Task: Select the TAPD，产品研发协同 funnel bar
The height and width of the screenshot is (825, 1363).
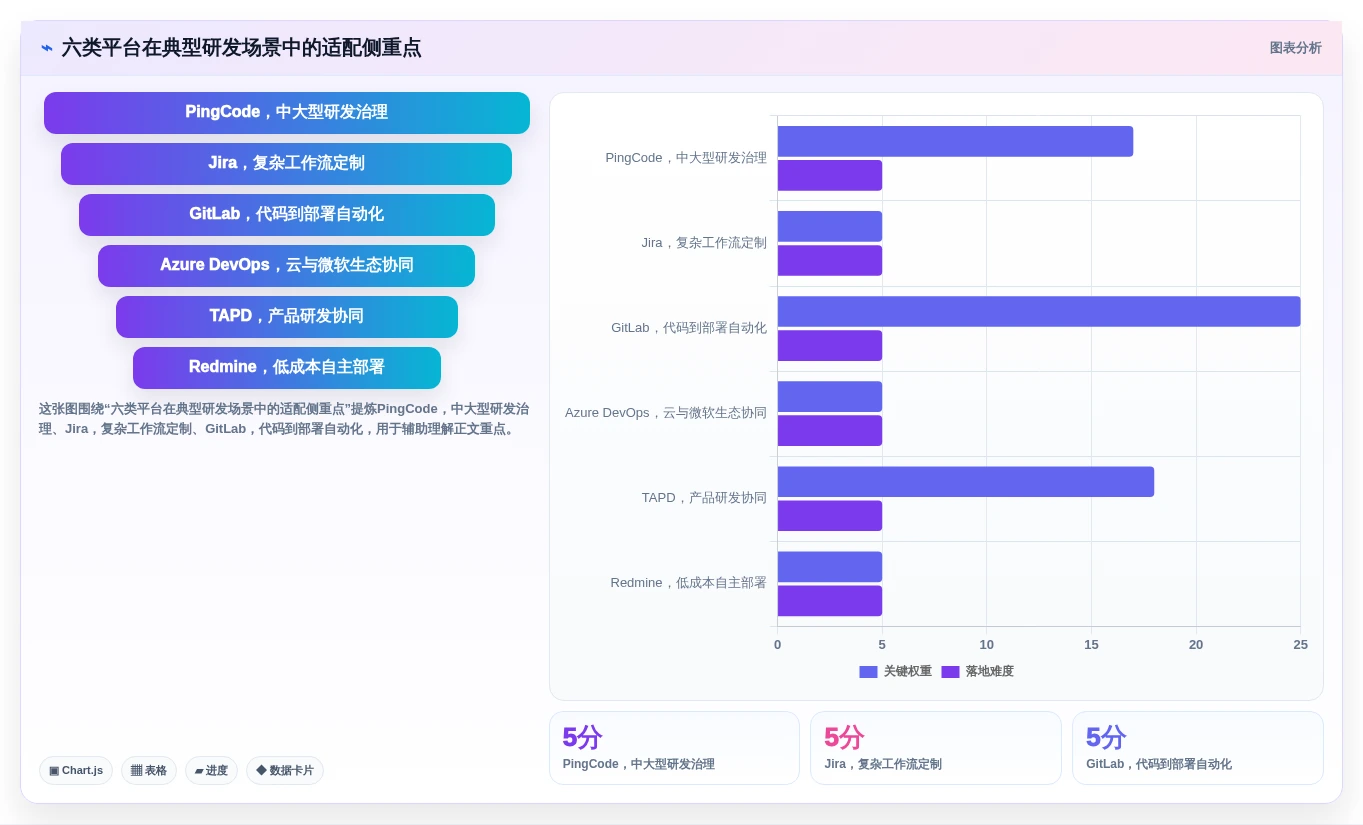Action: pos(287,317)
